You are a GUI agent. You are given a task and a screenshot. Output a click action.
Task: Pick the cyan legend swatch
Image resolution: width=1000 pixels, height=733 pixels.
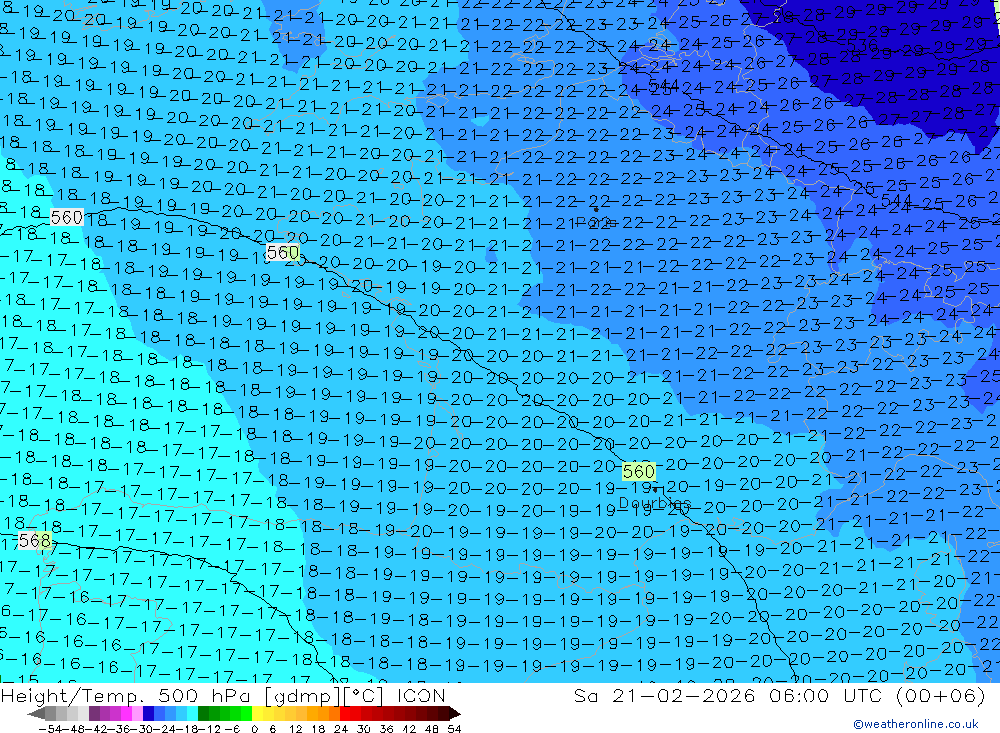point(192,713)
